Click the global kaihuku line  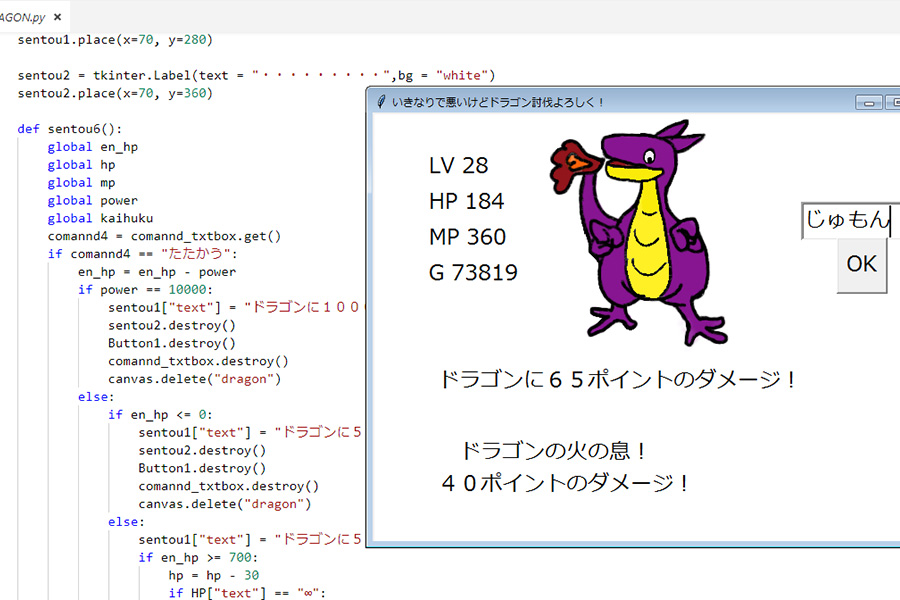click(x=100, y=218)
